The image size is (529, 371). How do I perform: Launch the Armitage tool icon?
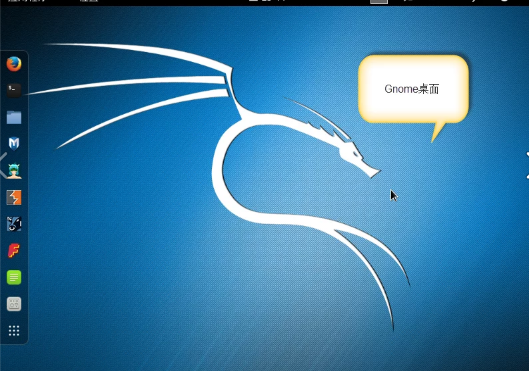[x=14, y=171]
